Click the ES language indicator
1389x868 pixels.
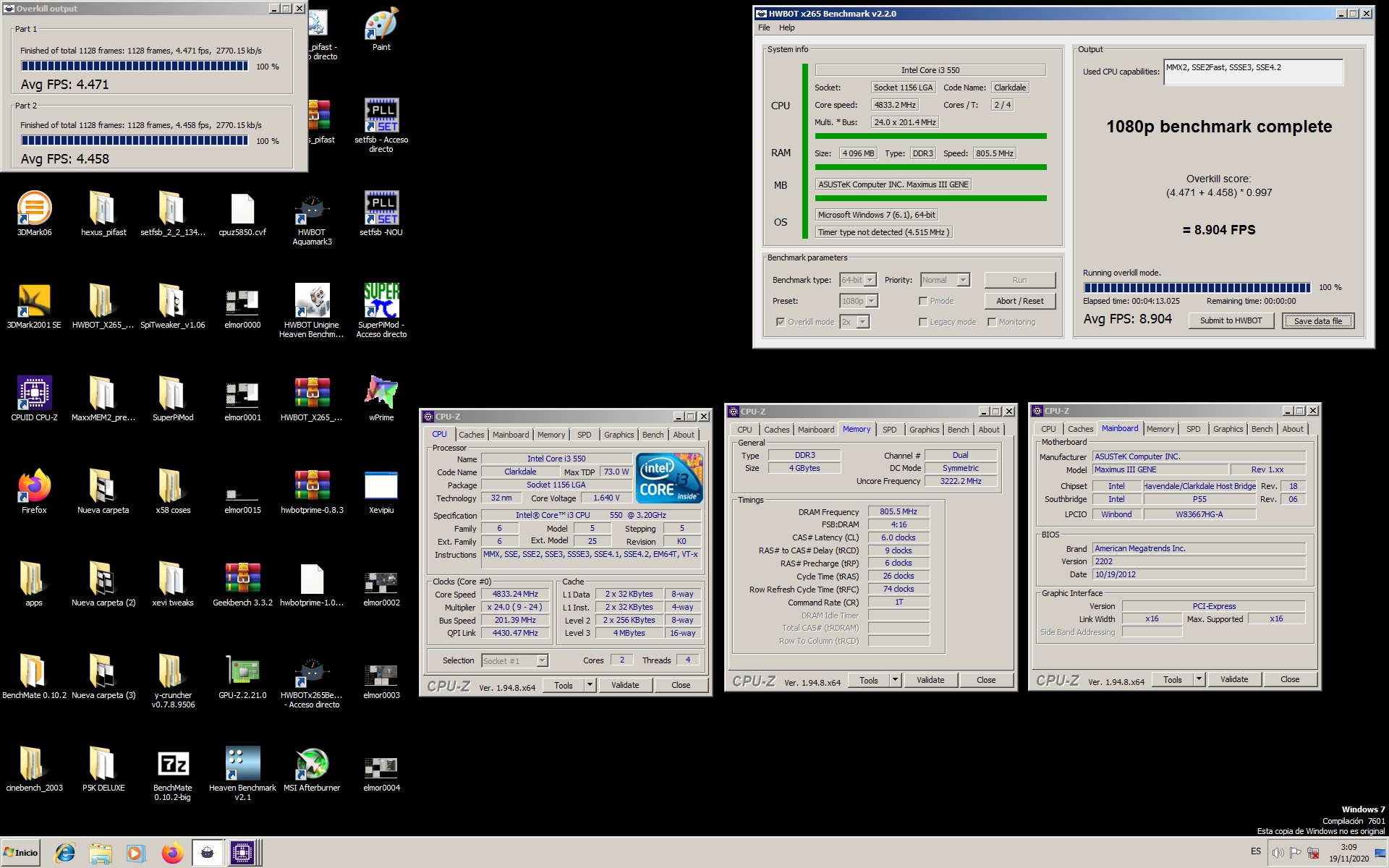click(x=1255, y=851)
